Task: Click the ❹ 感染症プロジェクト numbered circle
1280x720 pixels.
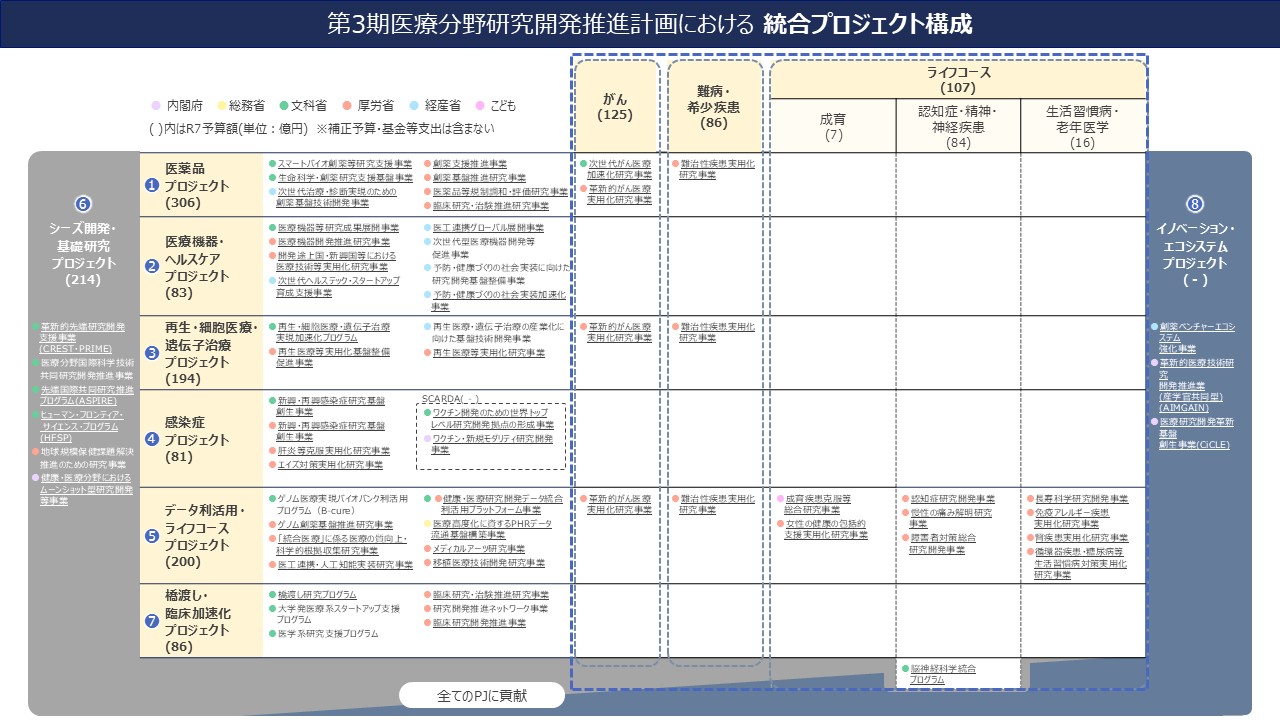Action: [x=151, y=437]
